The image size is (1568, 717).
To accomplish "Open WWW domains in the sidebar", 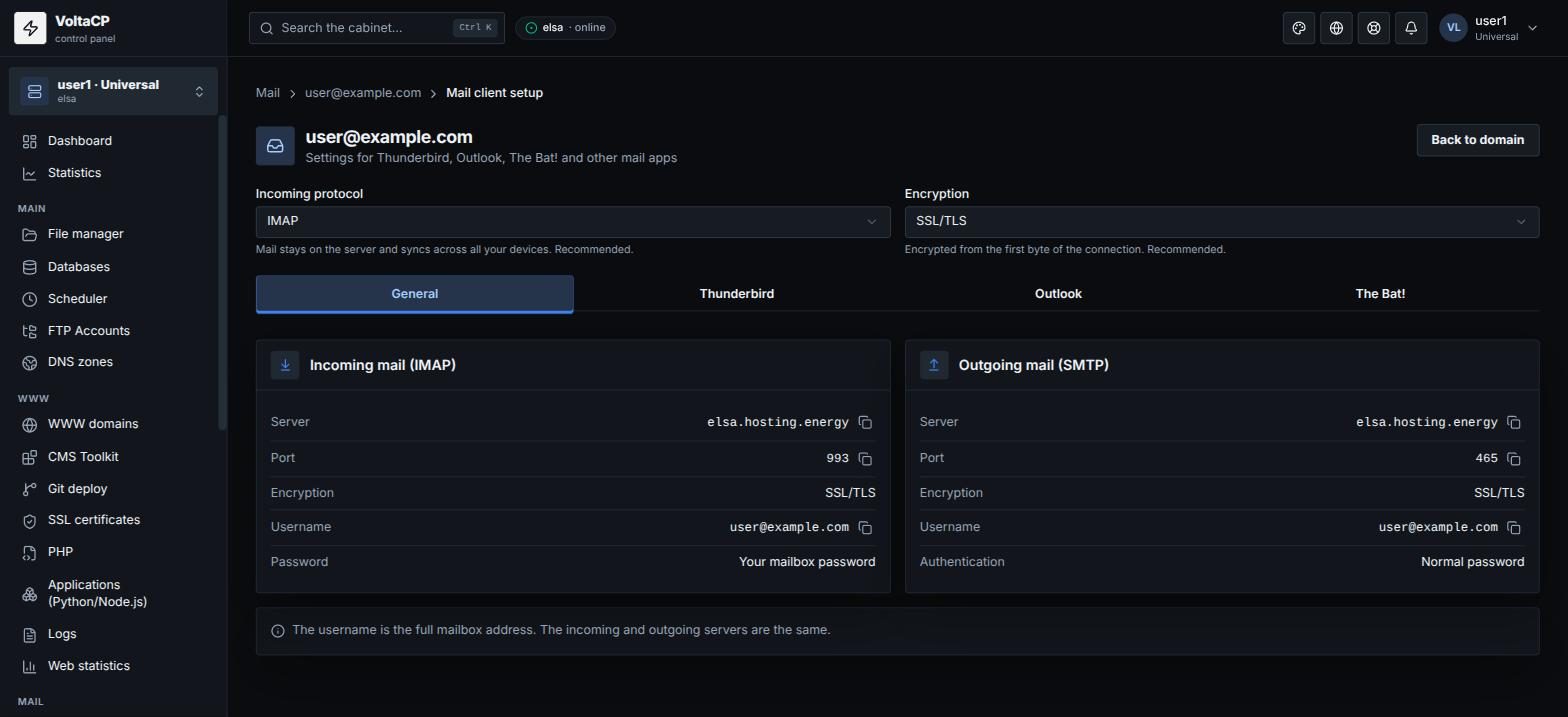I will point(113,424).
